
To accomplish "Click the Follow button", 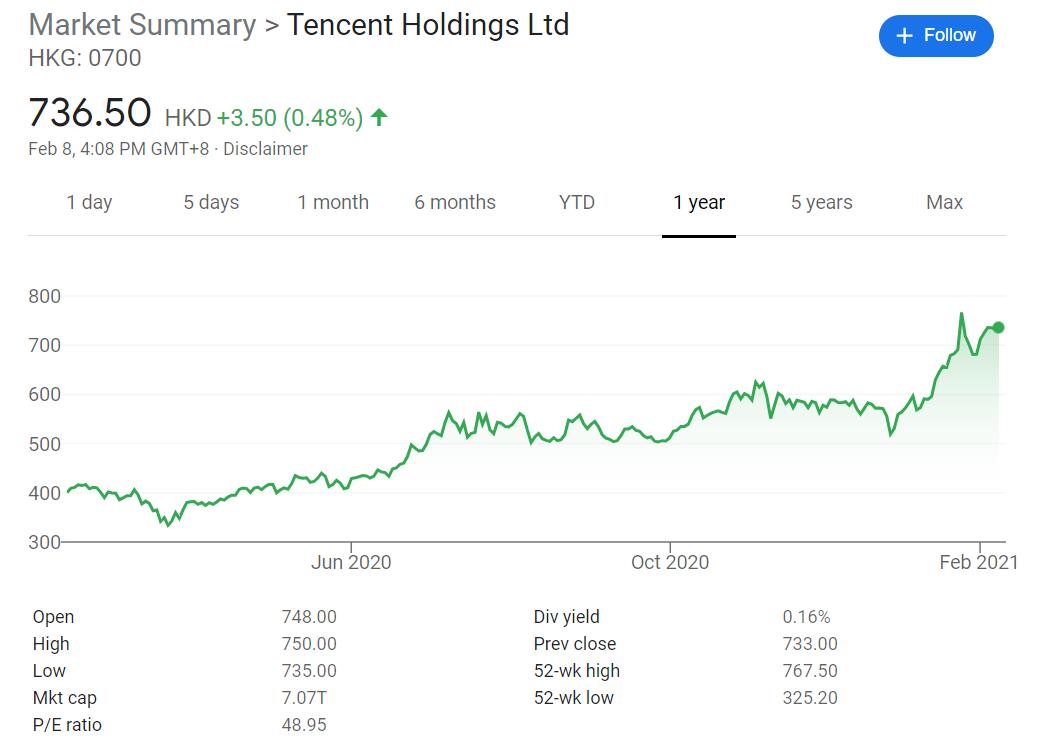I will click(x=935, y=36).
